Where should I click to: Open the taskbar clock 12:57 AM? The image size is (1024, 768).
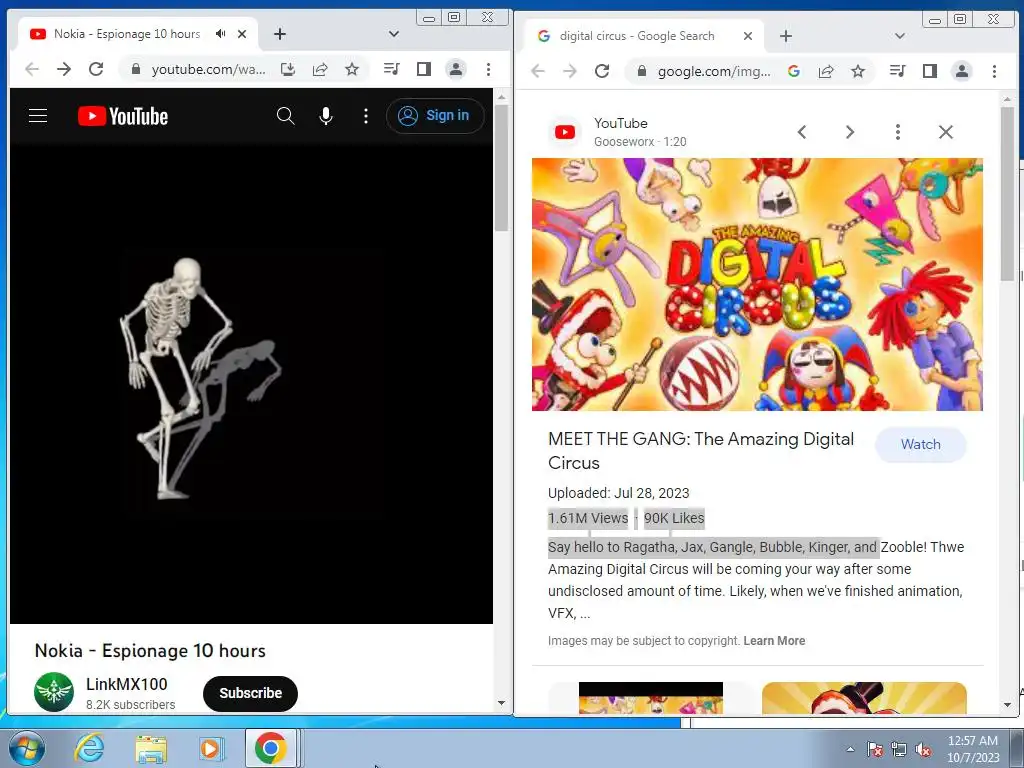pyautogui.click(x=972, y=748)
